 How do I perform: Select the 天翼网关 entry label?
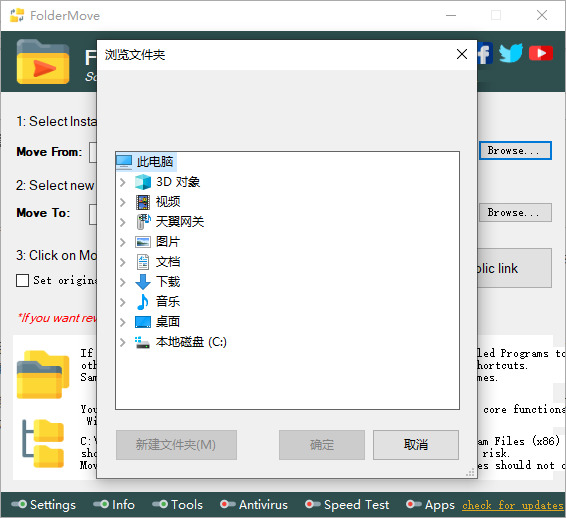click(180, 222)
